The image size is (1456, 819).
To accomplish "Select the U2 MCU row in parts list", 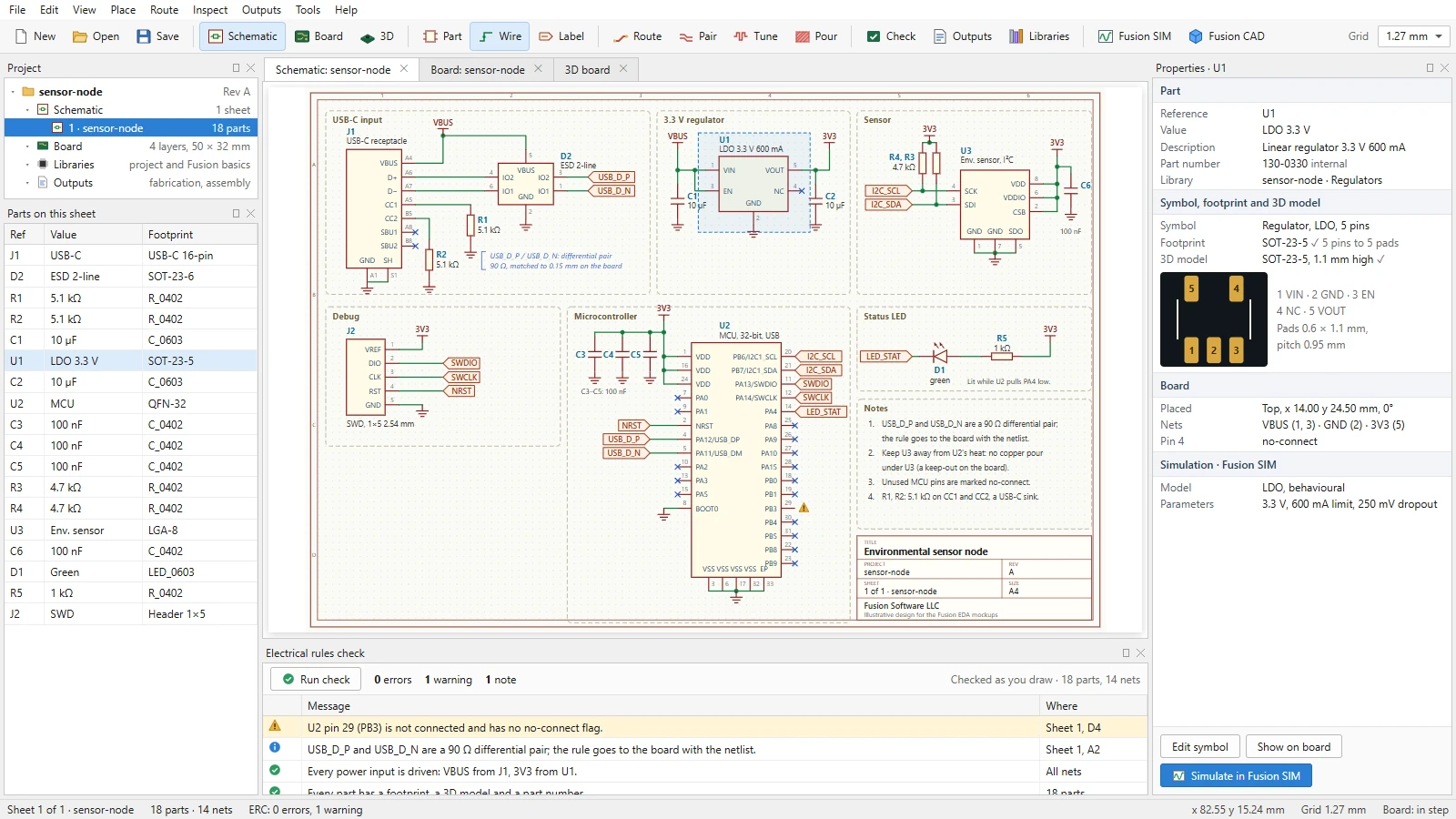I will click(x=131, y=404).
